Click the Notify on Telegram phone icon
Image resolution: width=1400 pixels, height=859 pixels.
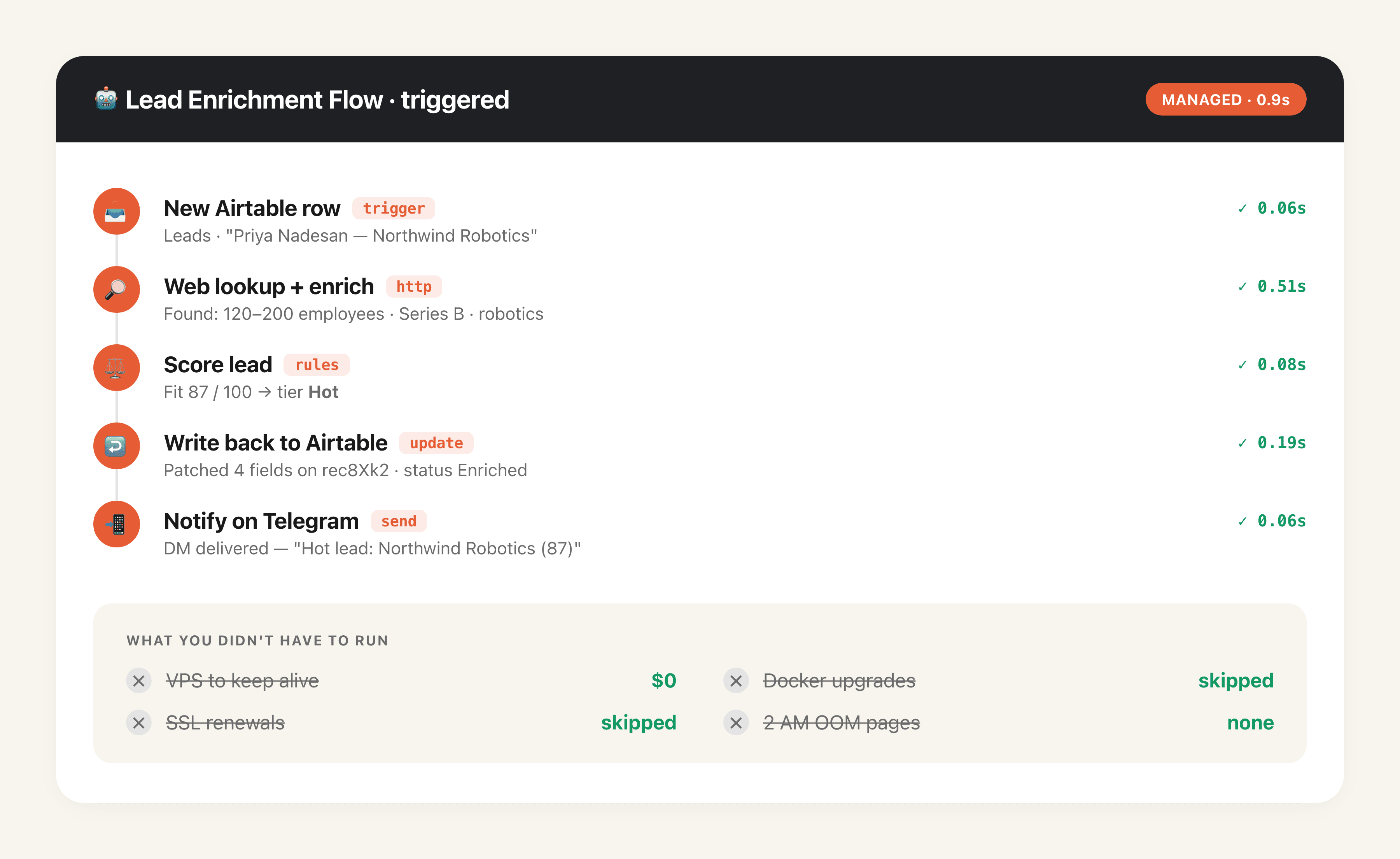tap(117, 524)
